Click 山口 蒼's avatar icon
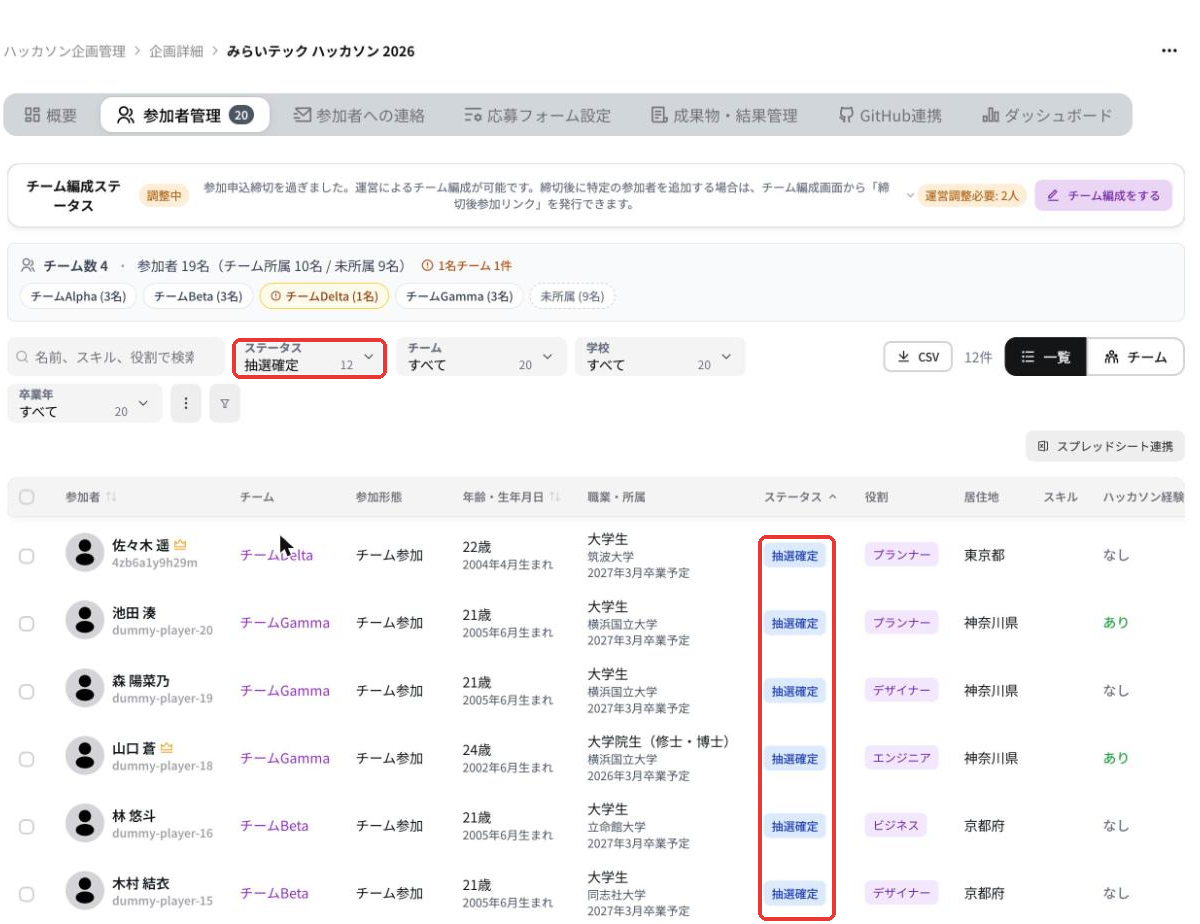 click(x=85, y=756)
